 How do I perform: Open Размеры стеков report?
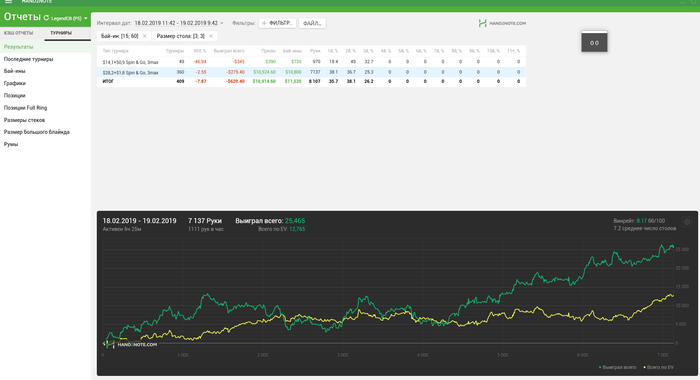(x=24, y=120)
